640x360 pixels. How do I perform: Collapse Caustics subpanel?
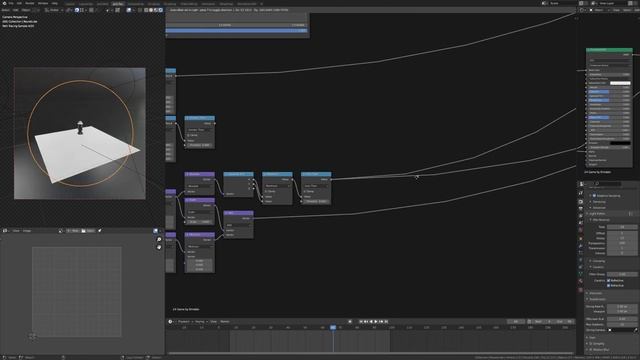pyautogui.click(x=598, y=267)
